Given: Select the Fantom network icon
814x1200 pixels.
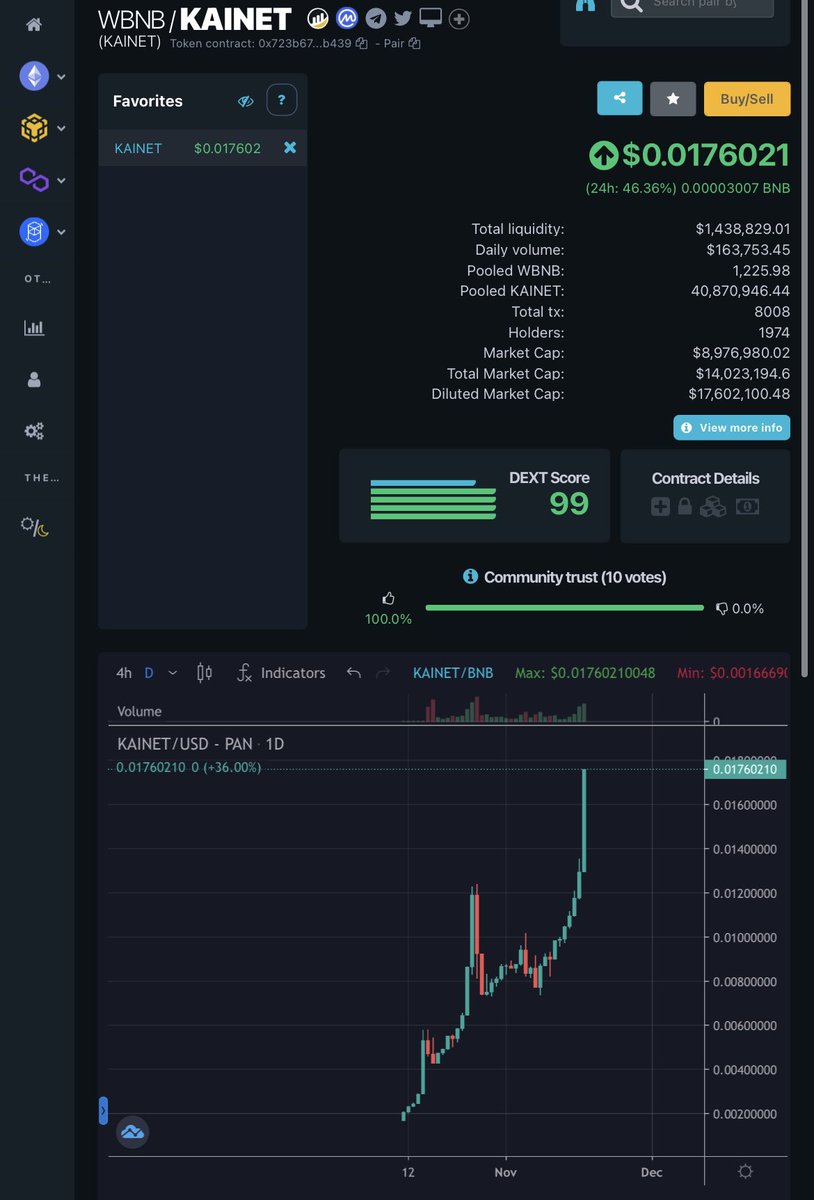Looking at the screenshot, I should click(34, 232).
